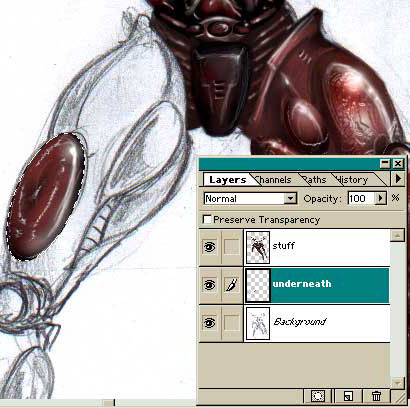This screenshot has height=408, width=410.
Task: Click the layers list scroll down arrow
Action: (x=397, y=382)
